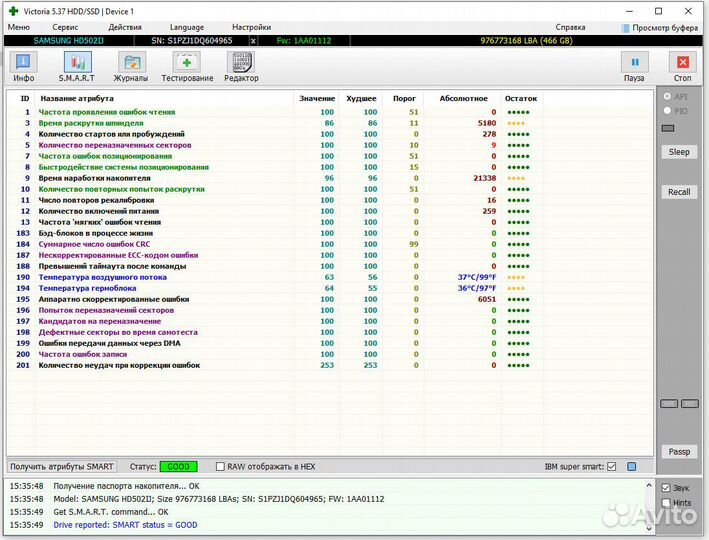Select the API radio button

click(667, 97)
